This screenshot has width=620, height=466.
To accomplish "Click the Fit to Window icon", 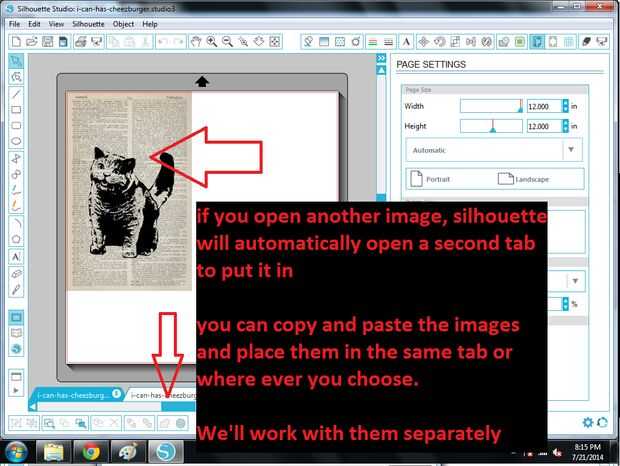I will pos(275,42).
